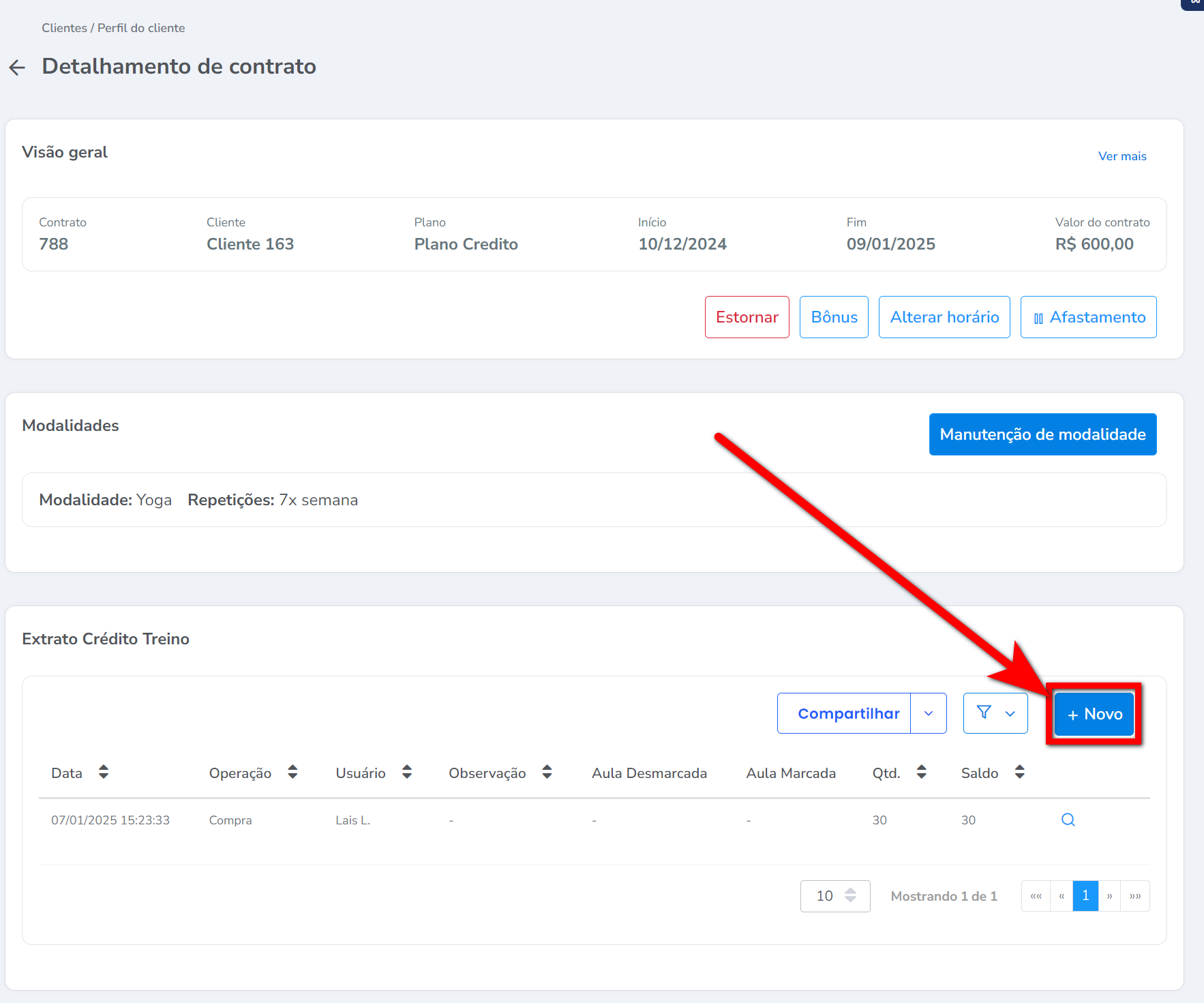Expand the Compartilhar dropdown arrow
The image size is (1204, 1003).
pyautogui.click(x=929, y=714)
